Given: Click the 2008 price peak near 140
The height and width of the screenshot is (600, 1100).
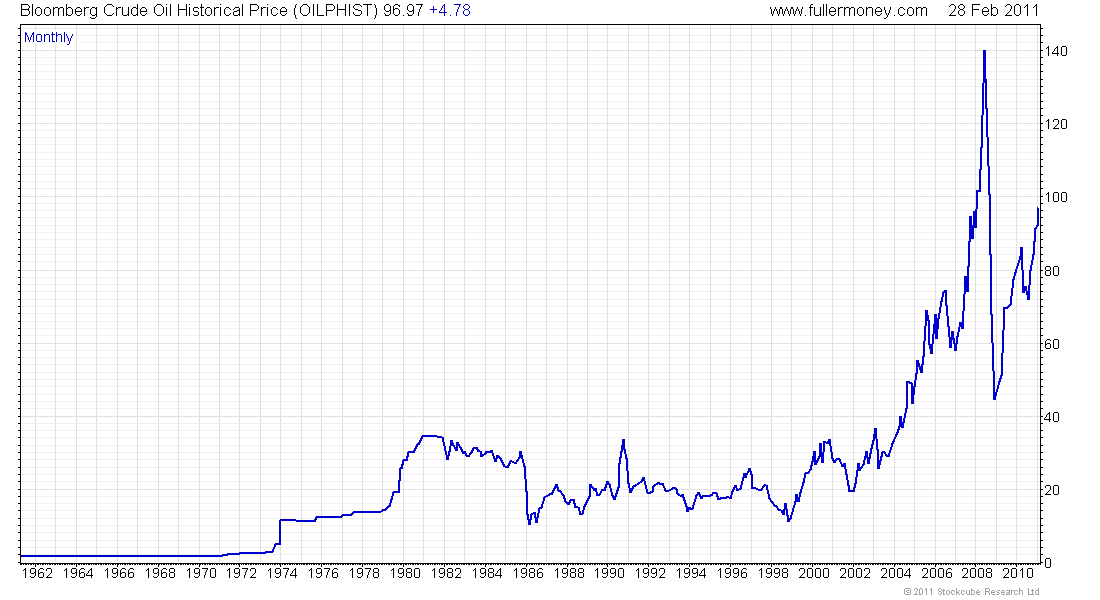Looking at the screenshot, I should point(984,52).
